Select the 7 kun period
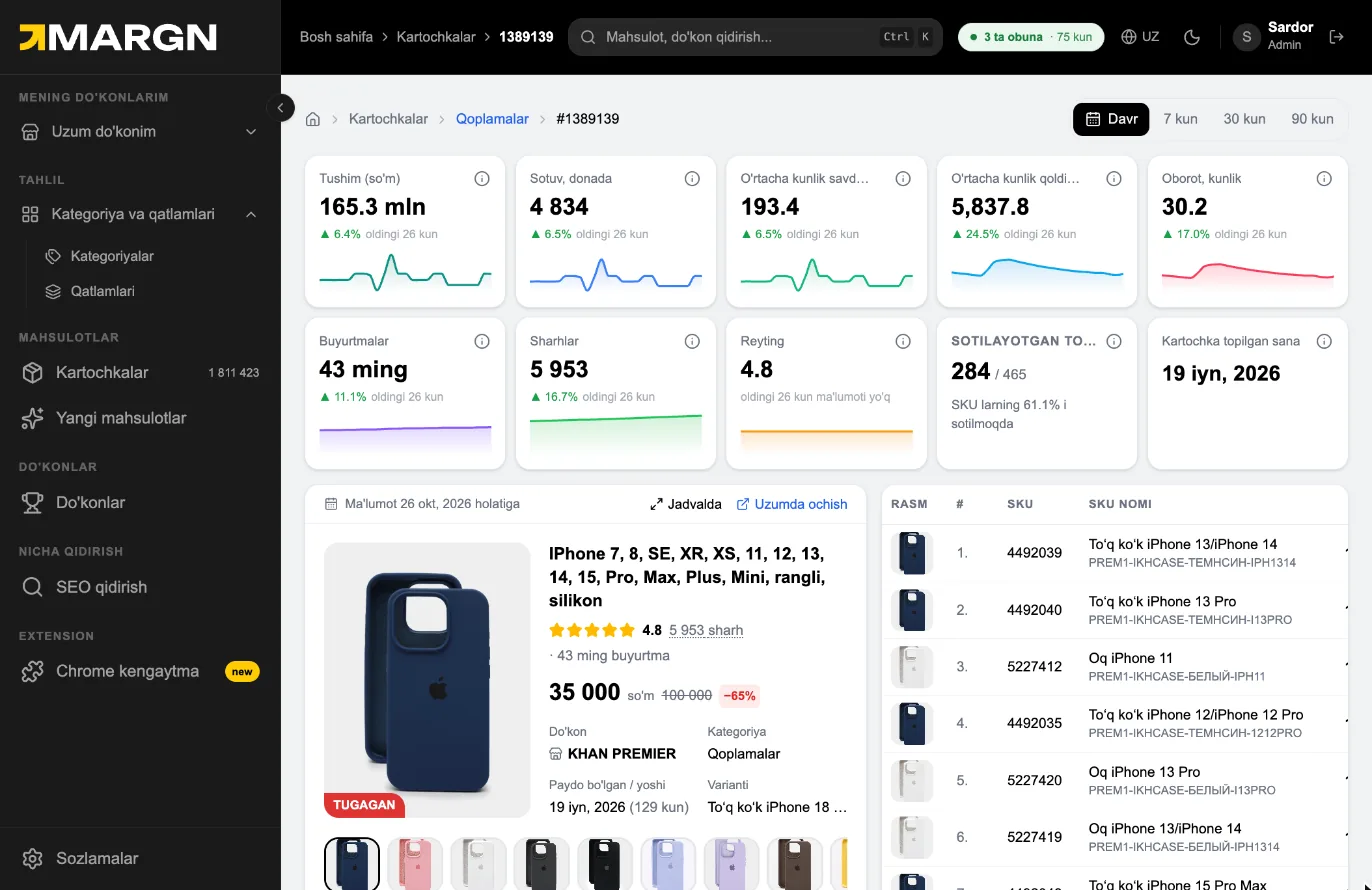Viewport: 1372px width, 890px height. pyautogui.click(x=1180, y=119)
